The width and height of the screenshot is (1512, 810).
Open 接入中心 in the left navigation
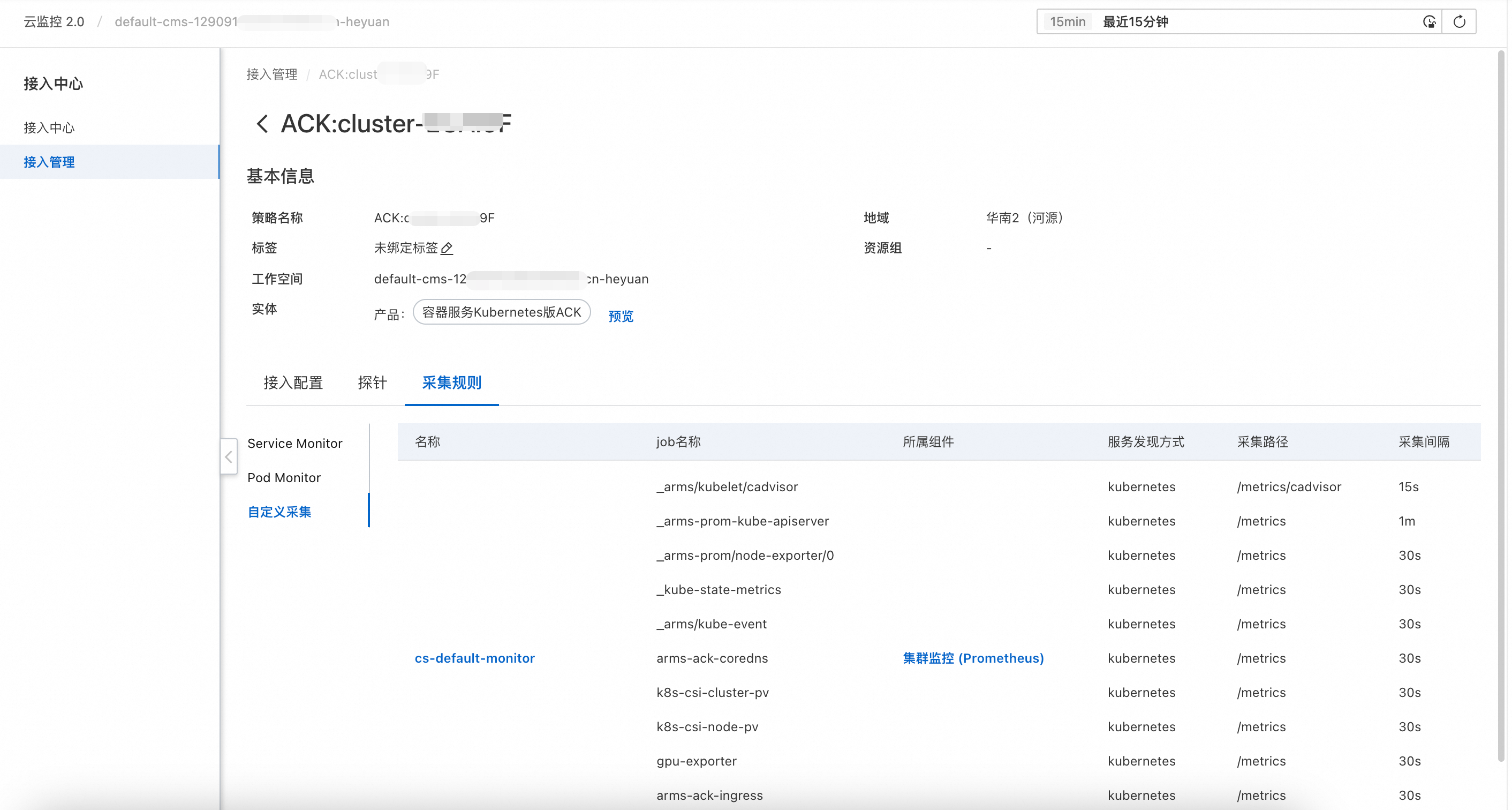click(49, 127)
